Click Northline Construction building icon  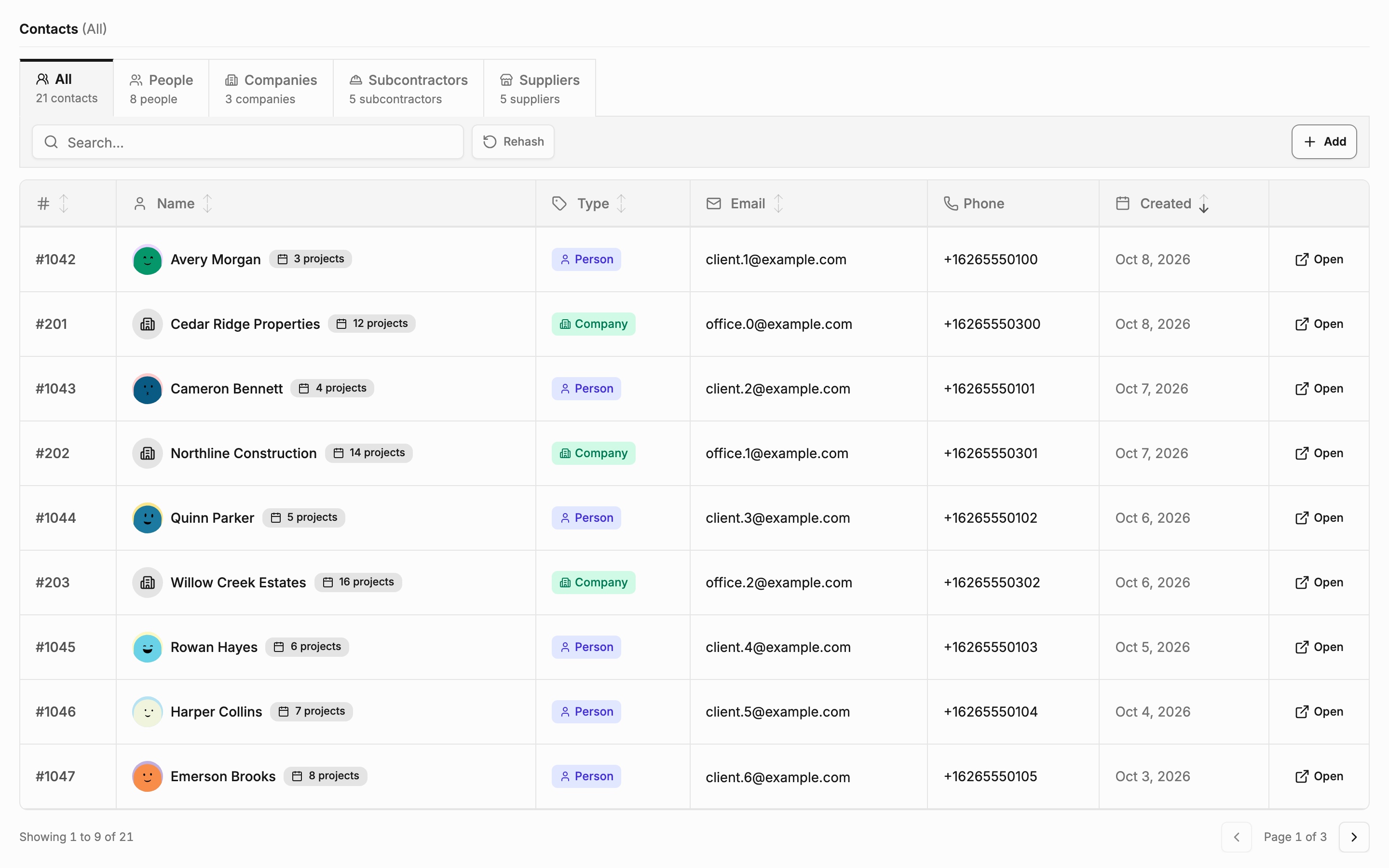(148, 453)
